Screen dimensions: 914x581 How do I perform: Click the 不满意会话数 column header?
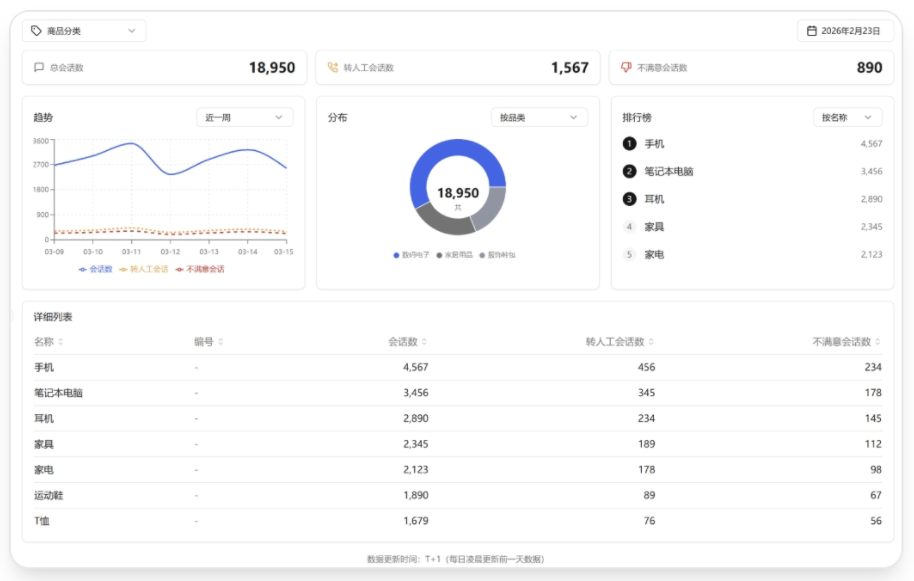[x=841, y=342]
